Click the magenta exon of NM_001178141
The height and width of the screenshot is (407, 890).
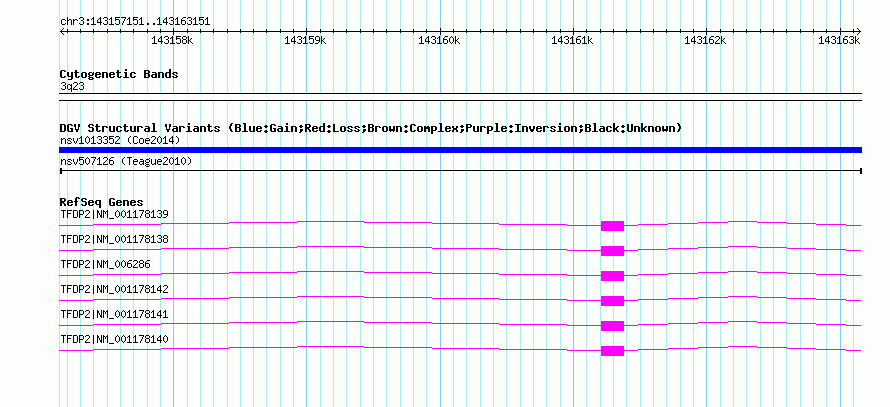pos(612,326)
